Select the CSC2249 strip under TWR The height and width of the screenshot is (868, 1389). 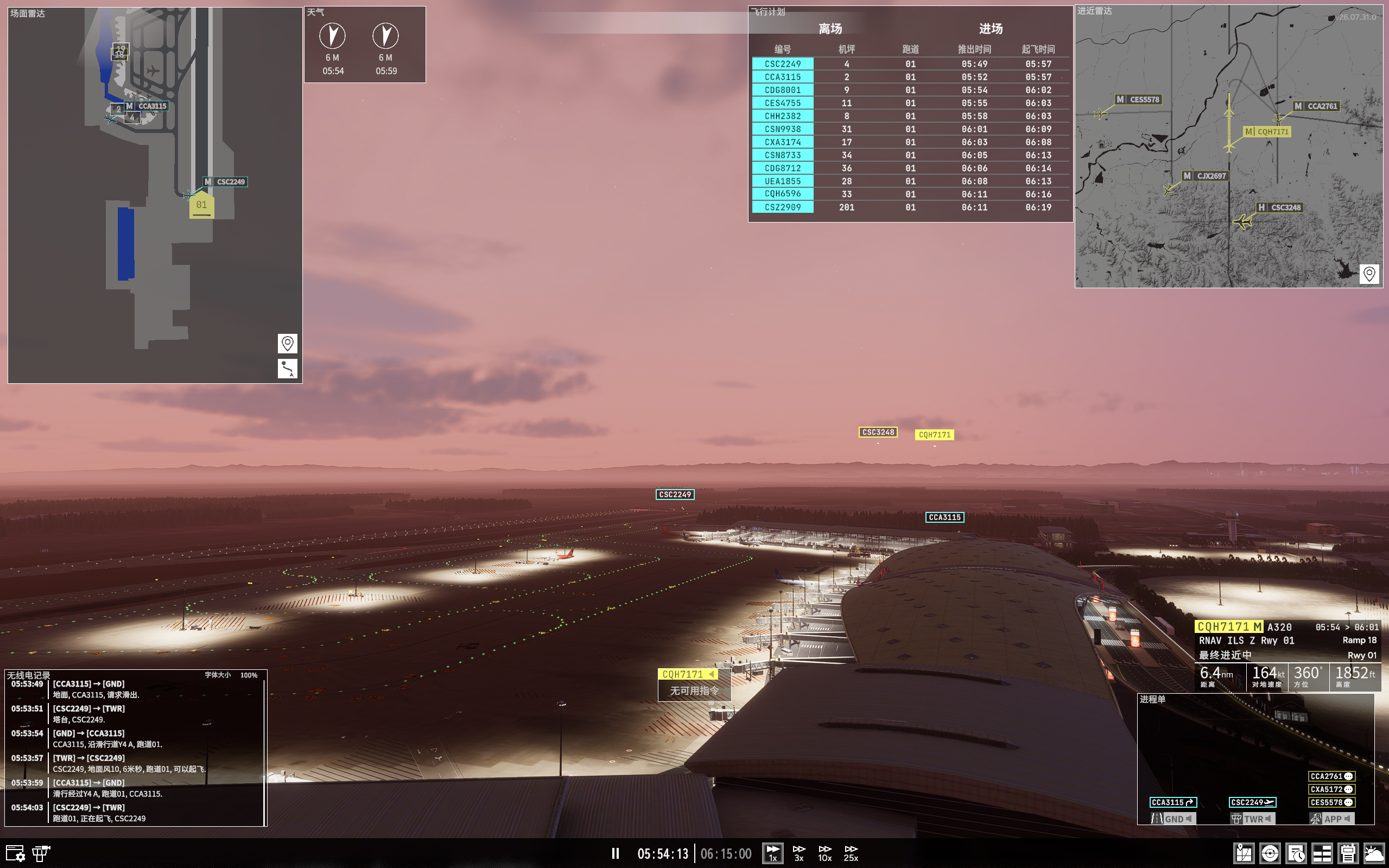click(1252, 802)
